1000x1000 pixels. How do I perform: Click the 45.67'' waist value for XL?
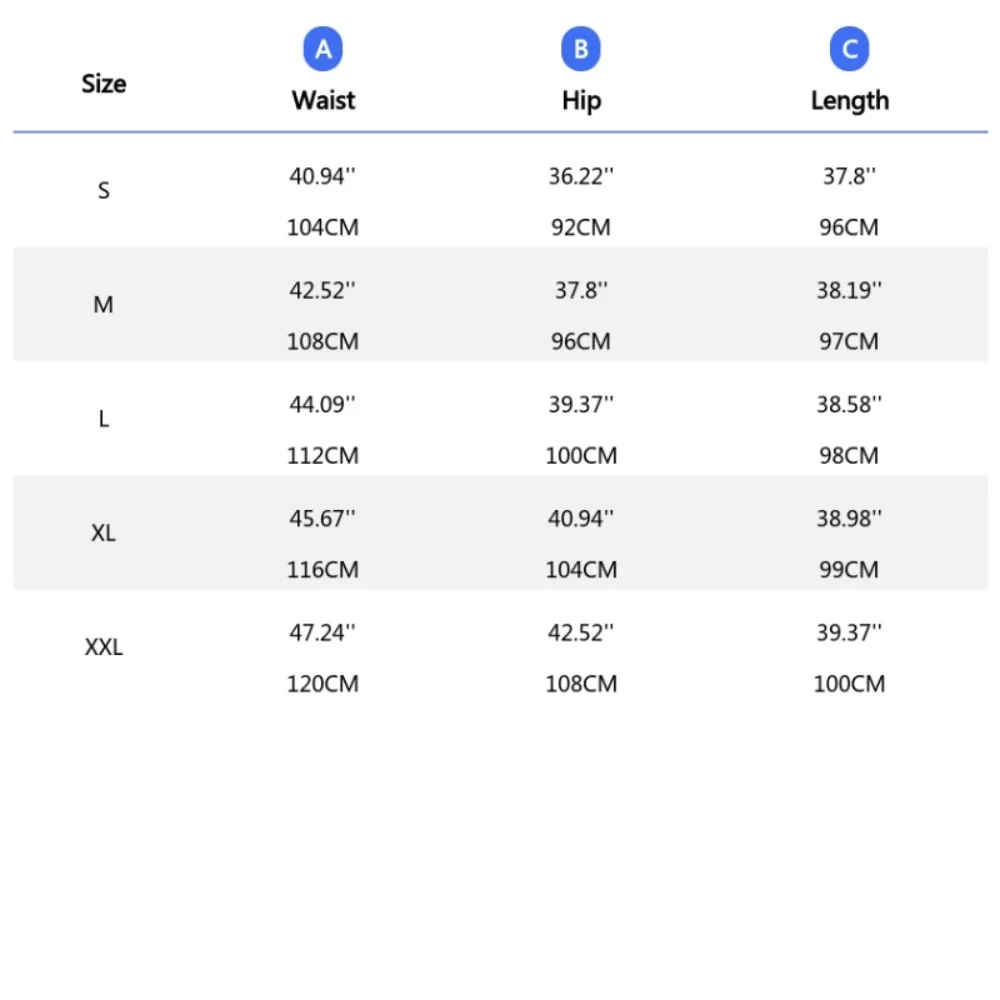coord(323,518)
